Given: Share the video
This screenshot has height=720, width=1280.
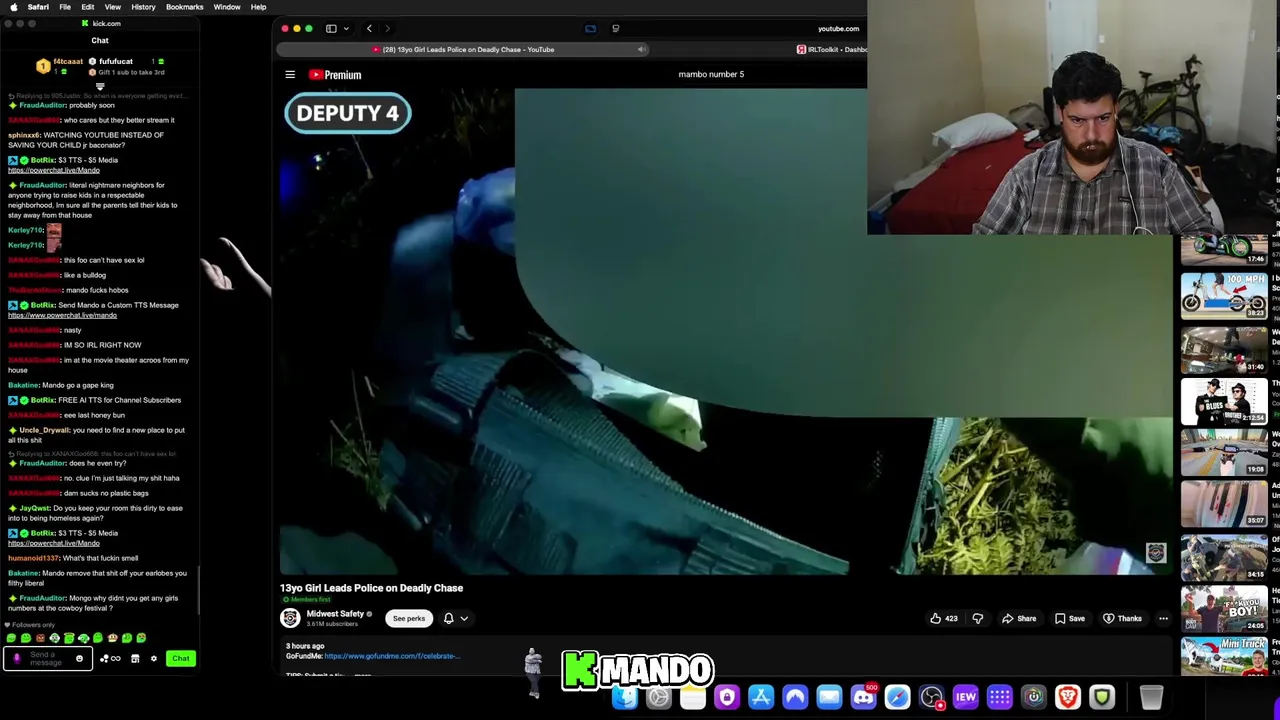Looking at the screenshot, I should pyautogui.click(x=1019, y=618).
